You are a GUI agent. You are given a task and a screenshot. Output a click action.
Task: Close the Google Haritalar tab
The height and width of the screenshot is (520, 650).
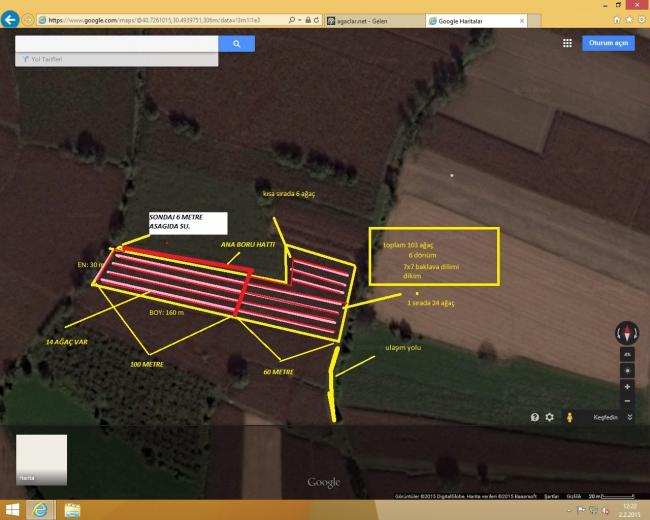(522, 21)
